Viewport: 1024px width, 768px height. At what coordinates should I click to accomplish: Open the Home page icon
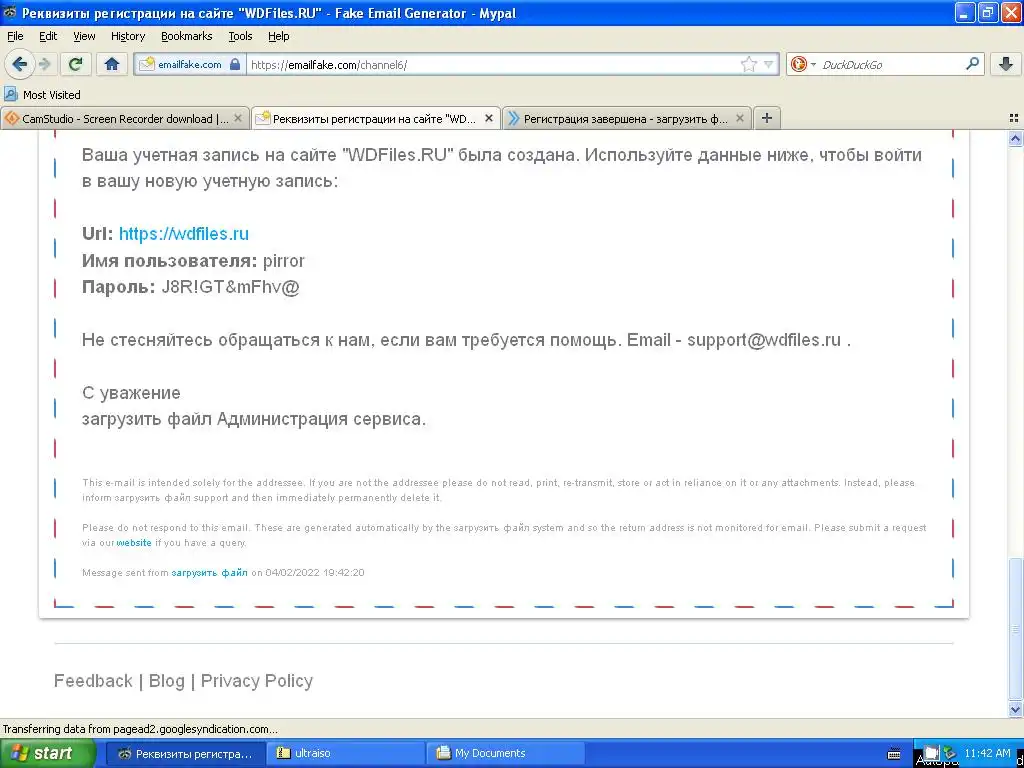tap(112, 64)
